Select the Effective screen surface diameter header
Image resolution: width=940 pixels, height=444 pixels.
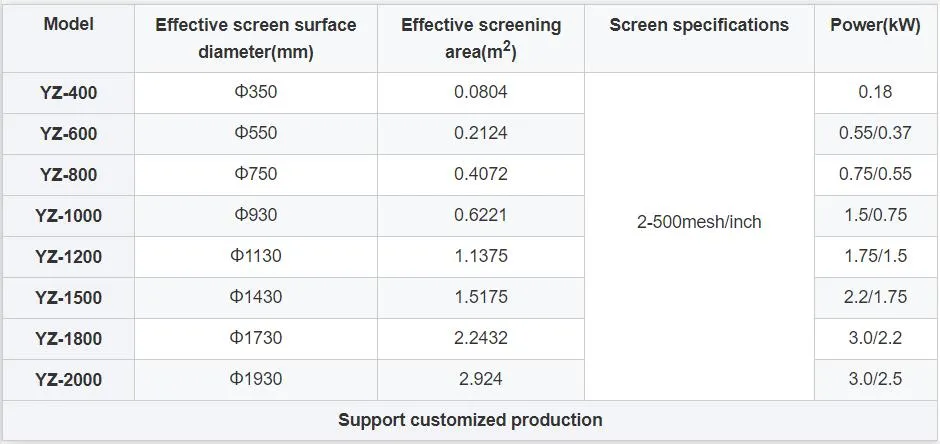(255, 38)
